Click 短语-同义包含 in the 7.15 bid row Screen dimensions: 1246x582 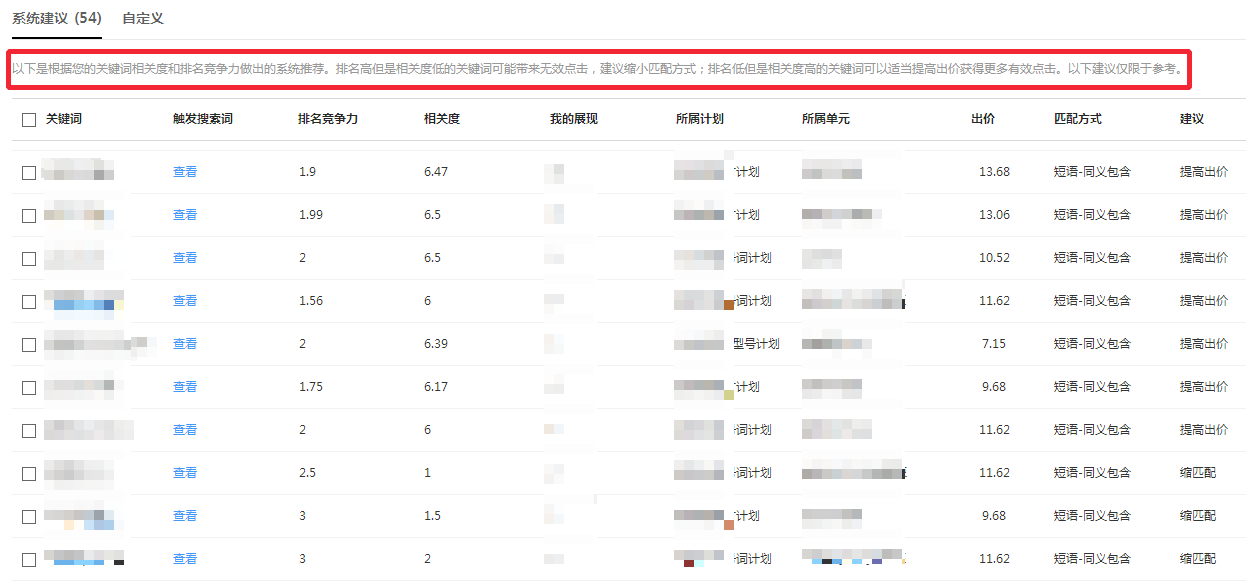tap(1092, 344)
